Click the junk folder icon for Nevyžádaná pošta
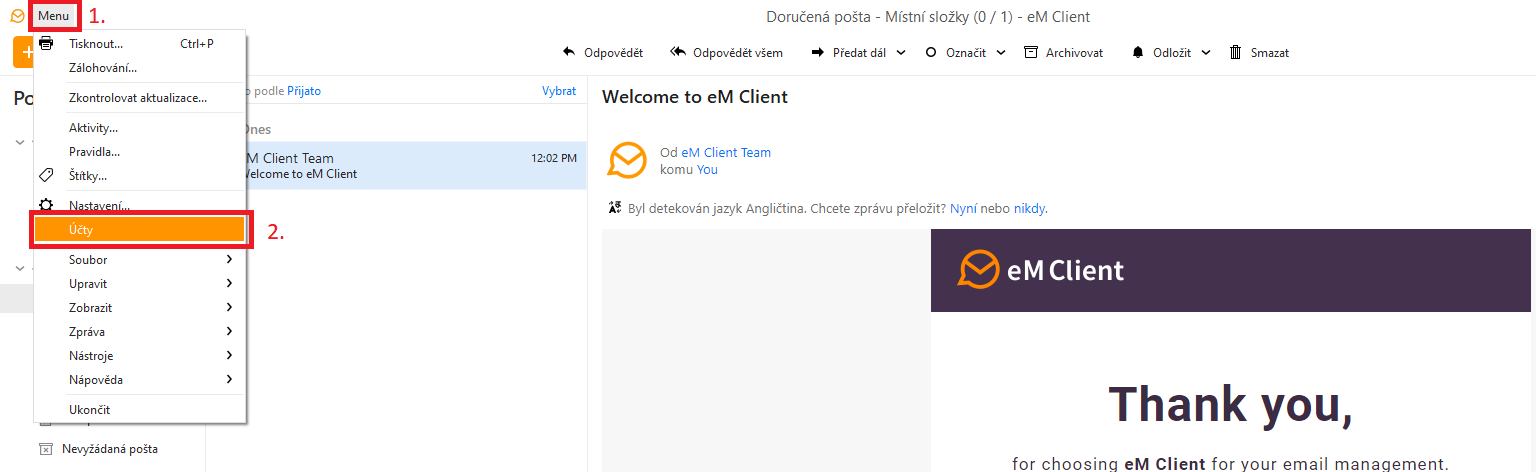Viewport: 1536px width, 472px height. (x=45, y=449)
